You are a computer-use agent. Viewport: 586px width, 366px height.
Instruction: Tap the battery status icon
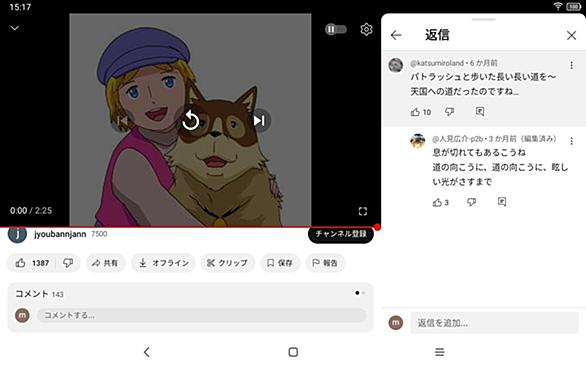[574, 6]
